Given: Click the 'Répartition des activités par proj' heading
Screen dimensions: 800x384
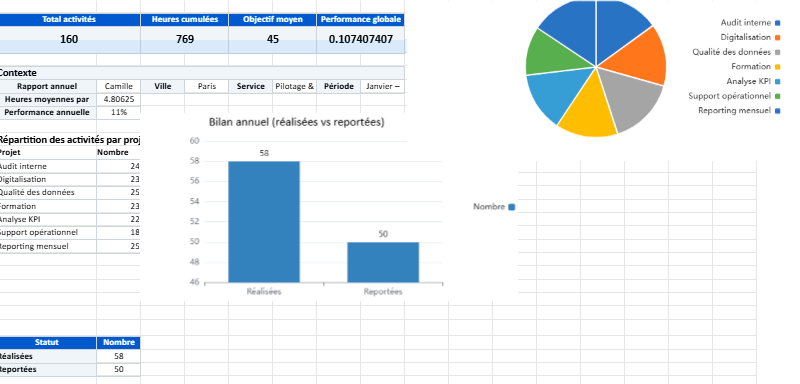Looking at the screenshot, I should [x=69, y=139].
